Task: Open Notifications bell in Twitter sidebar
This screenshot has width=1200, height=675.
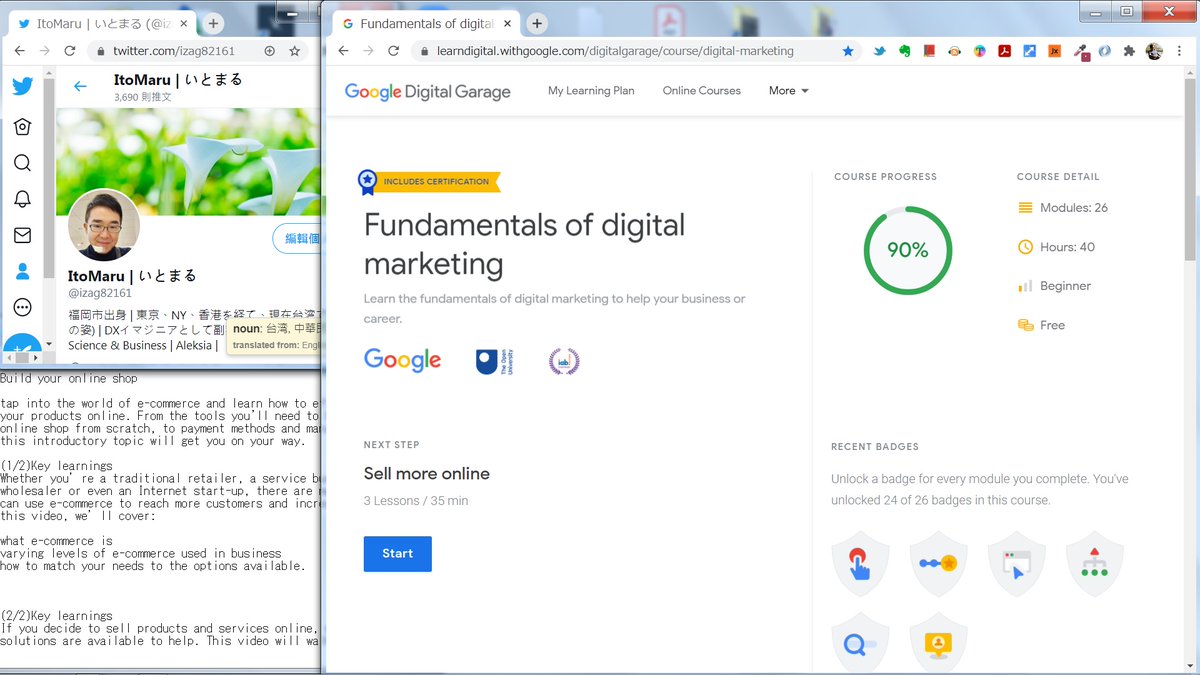Action: 22,199
